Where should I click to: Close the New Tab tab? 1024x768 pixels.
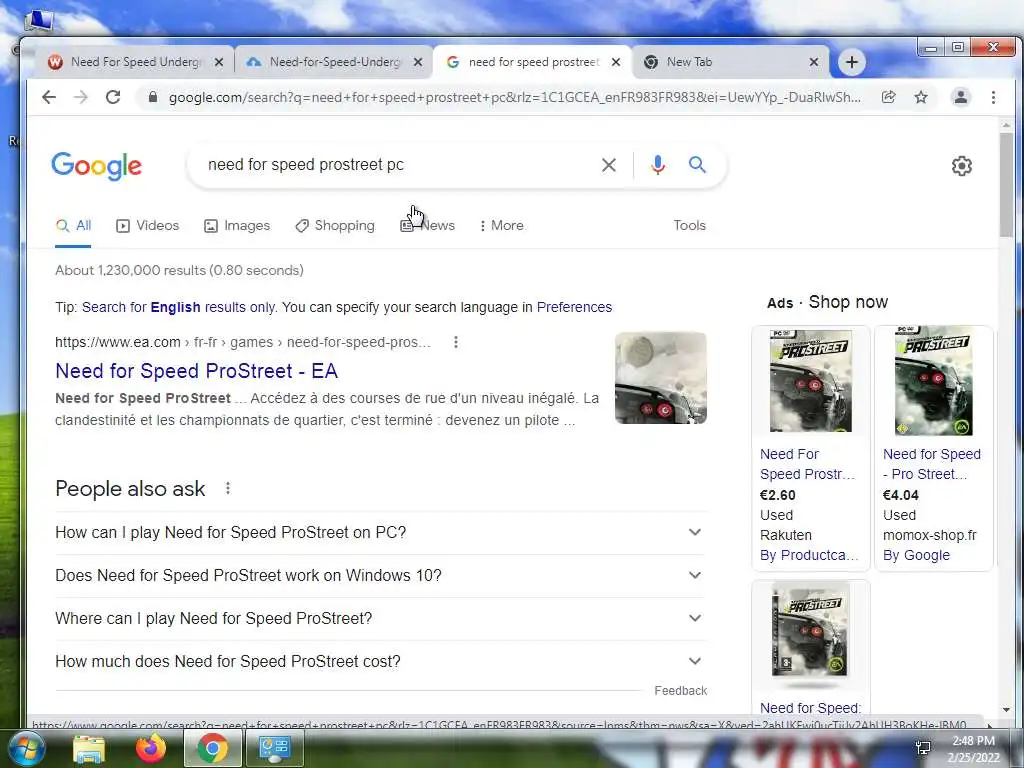pyautogui.click(x=814, y=62)
